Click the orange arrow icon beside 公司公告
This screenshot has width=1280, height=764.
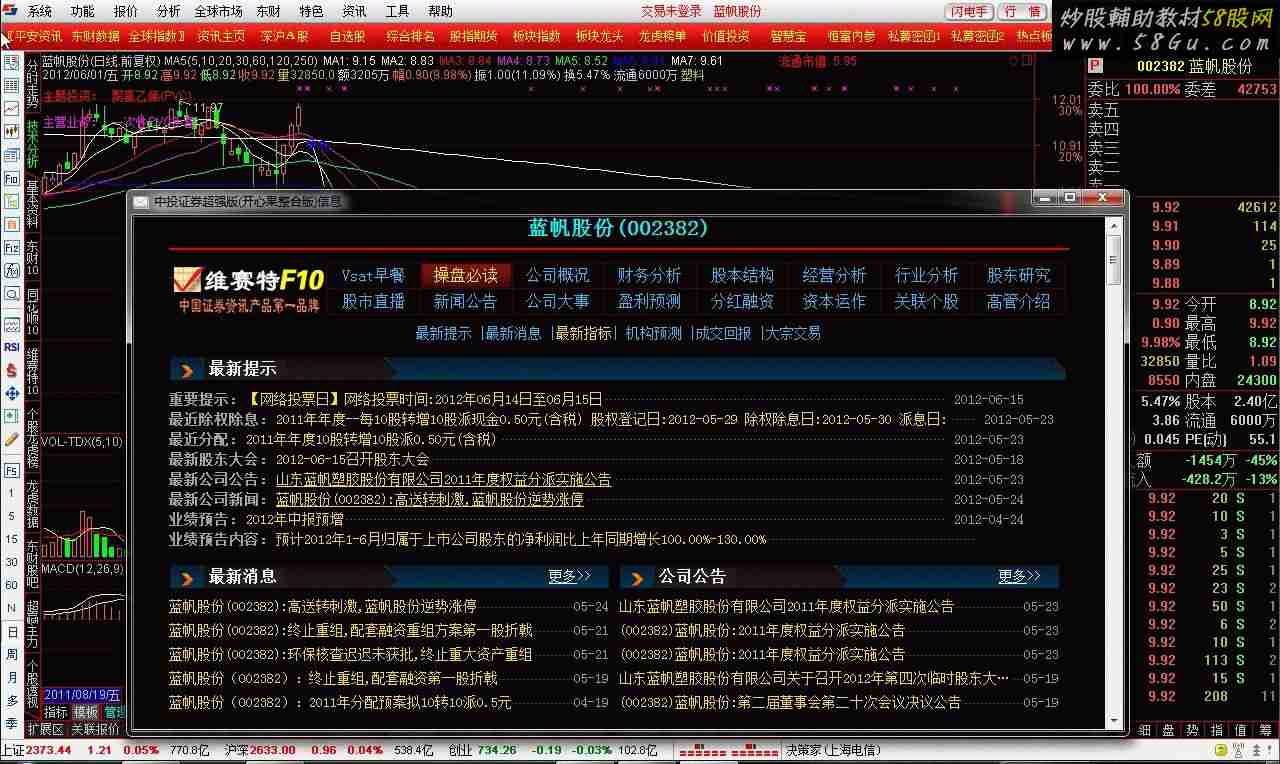637,577
